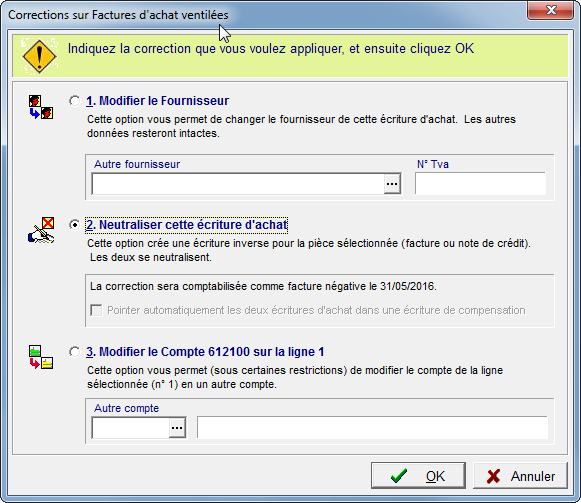Cancel the dialog with Annuler
Screen dimensions: 581x503
[x=520, y=476]
